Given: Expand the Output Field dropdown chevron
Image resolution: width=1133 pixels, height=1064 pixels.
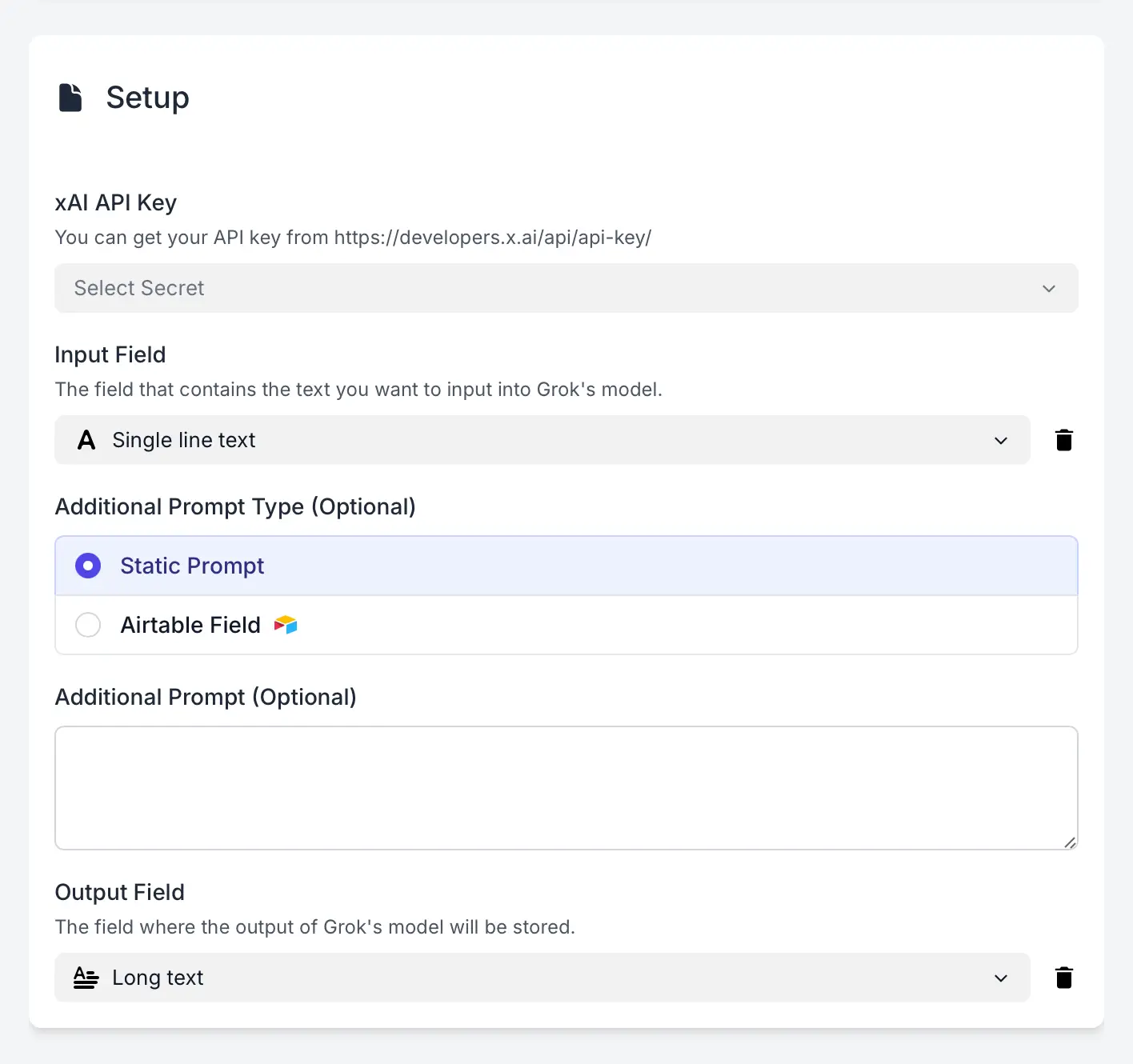Looking at the screenshot, I should [x=1000, y=978].
